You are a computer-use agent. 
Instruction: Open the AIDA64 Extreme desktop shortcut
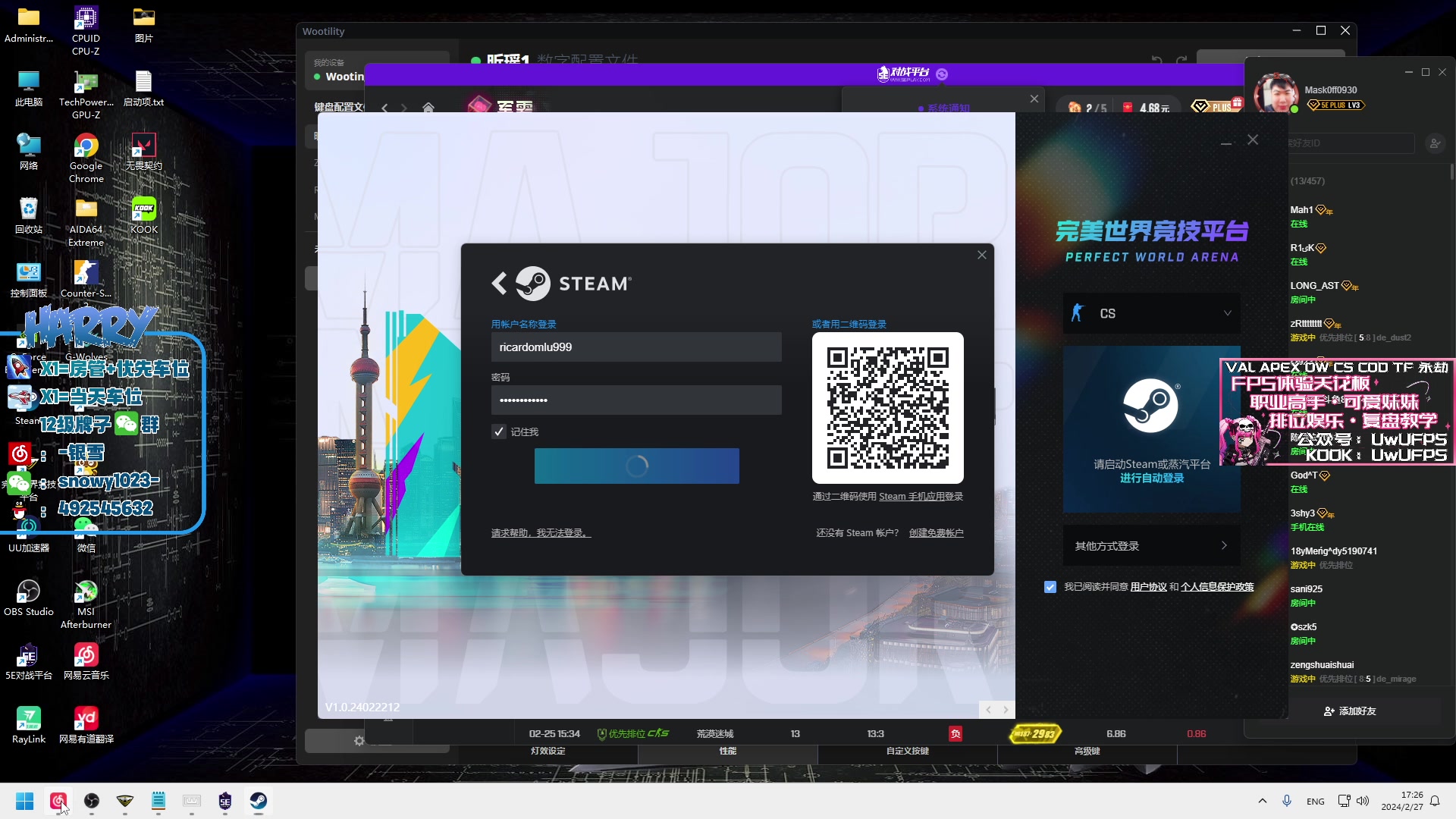pos(86,222)
